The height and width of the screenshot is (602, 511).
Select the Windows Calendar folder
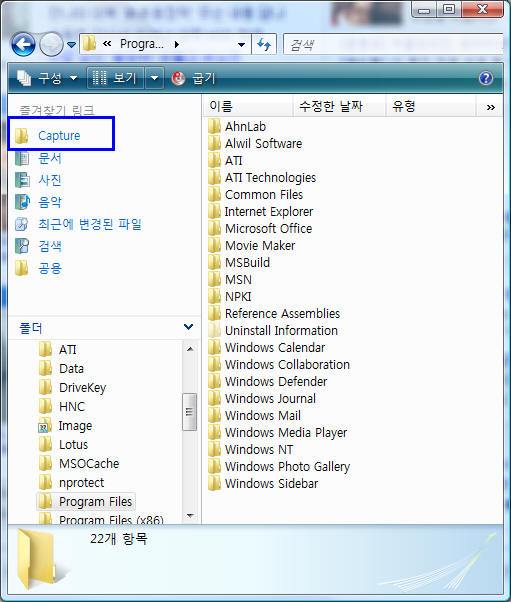click(266, 347)
